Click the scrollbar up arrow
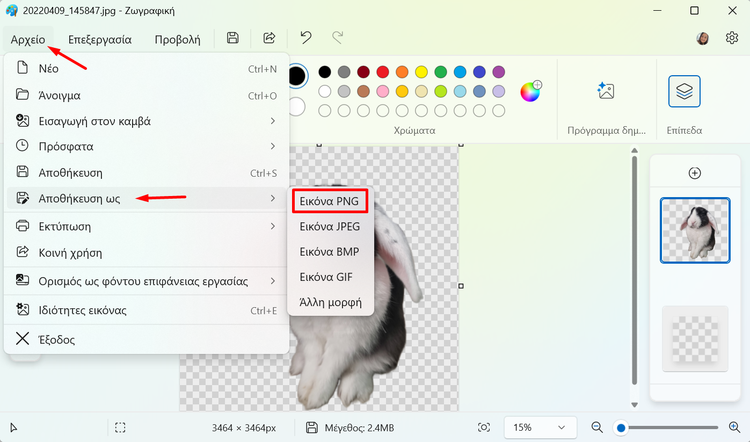 click(635, 150)
